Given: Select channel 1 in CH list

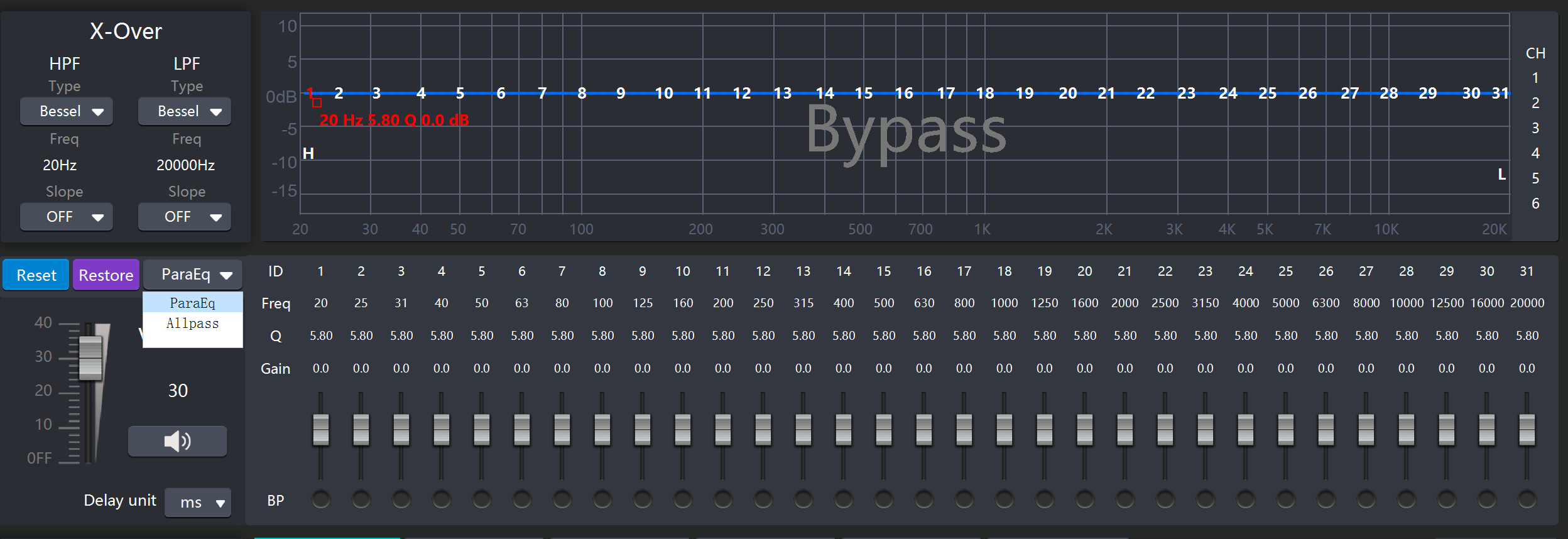Looking at the screenshot, I should coord(1535,78).
